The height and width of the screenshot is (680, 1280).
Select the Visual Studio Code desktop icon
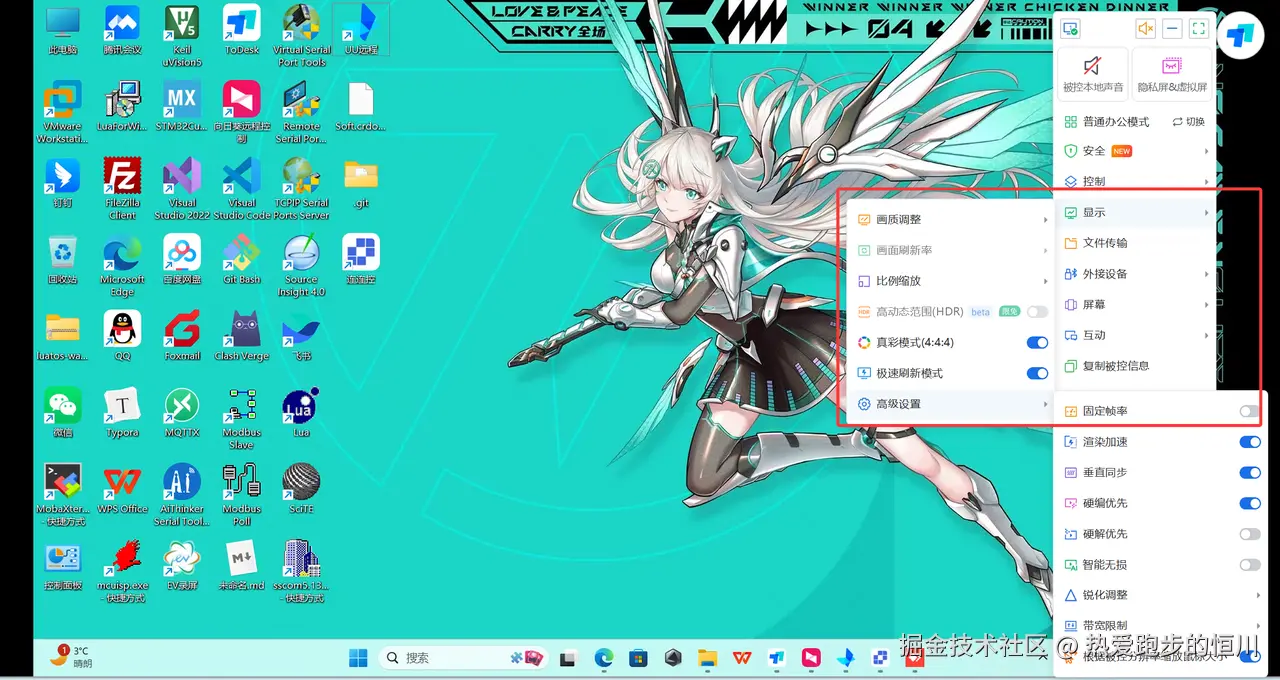pos(242,188)
